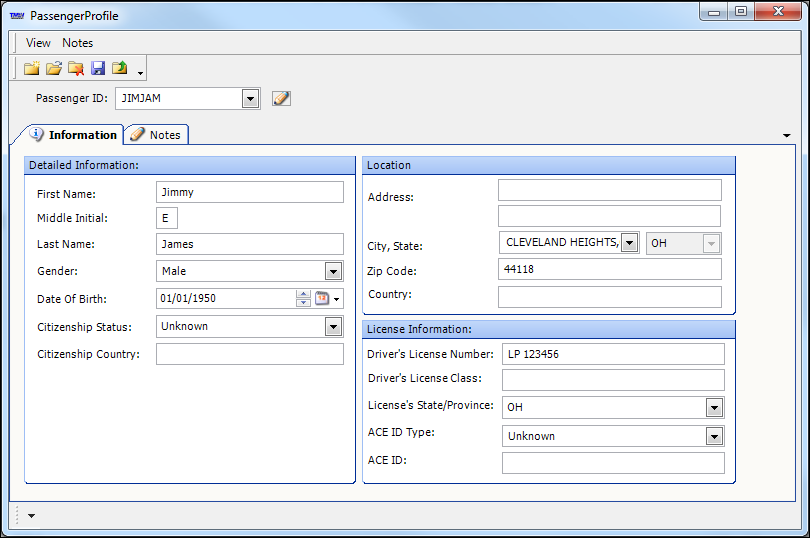This screenshot has width=810, height=538.
Task: Click the pencil edit icon beside Passenger ID
Action: (281, 98)
